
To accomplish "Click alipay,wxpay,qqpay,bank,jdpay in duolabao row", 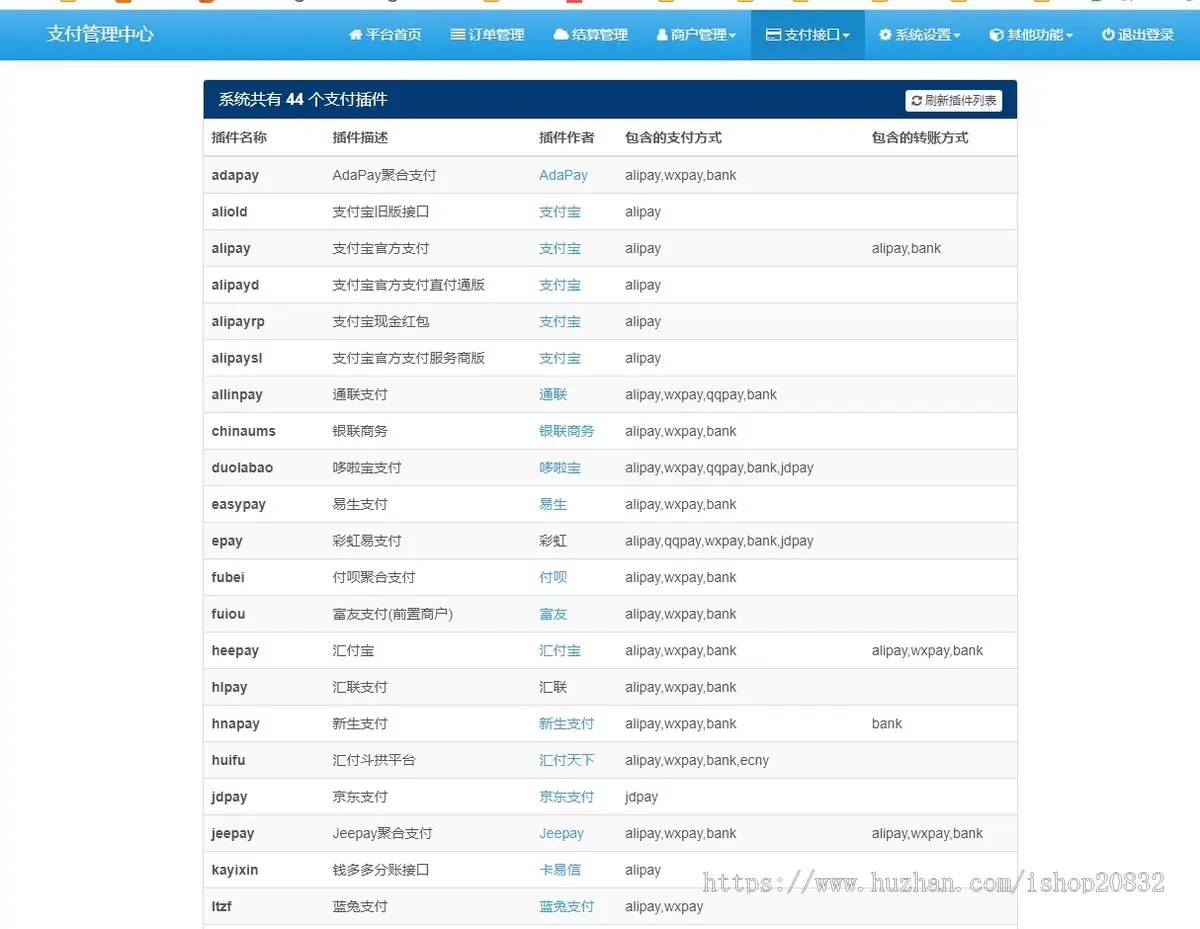I will click(x=719, y=468).
